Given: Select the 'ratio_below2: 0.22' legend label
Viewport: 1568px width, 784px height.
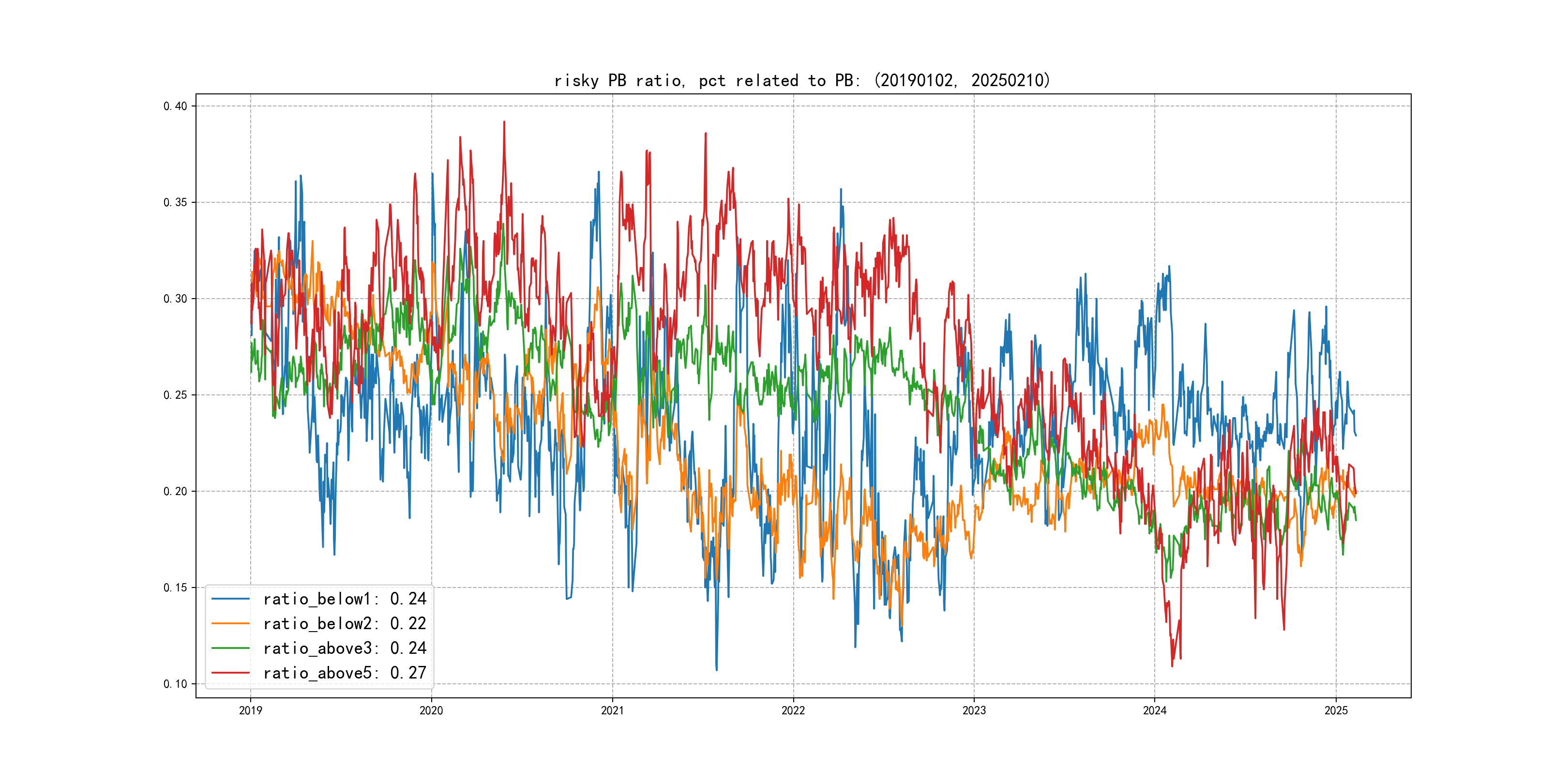Looking at the screenshot, I should tap(345, 623).
